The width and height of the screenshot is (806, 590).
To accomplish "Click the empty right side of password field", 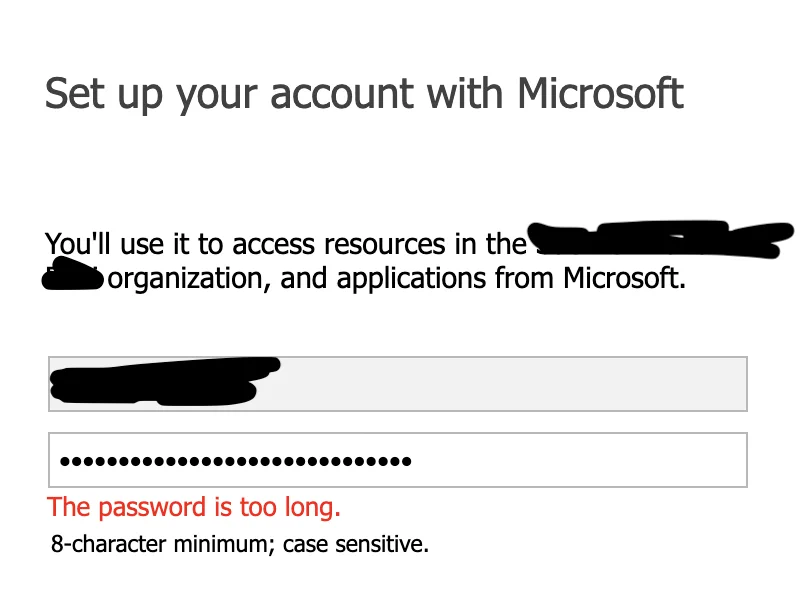I will 578,460.
